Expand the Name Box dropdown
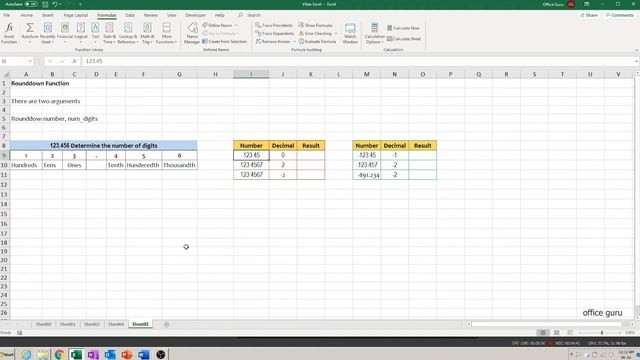 pyautogui.click(x=30, y=61)
